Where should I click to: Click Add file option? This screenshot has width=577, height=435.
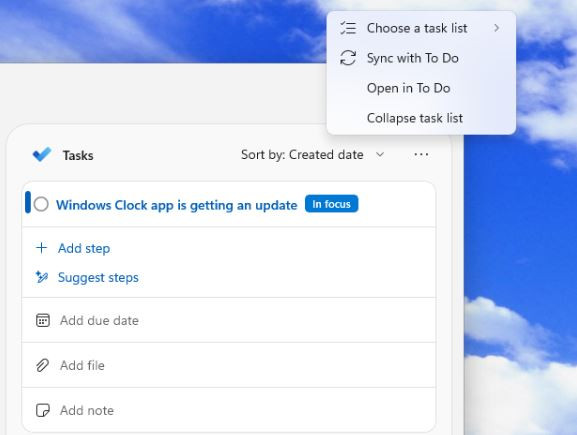point(229,365)
